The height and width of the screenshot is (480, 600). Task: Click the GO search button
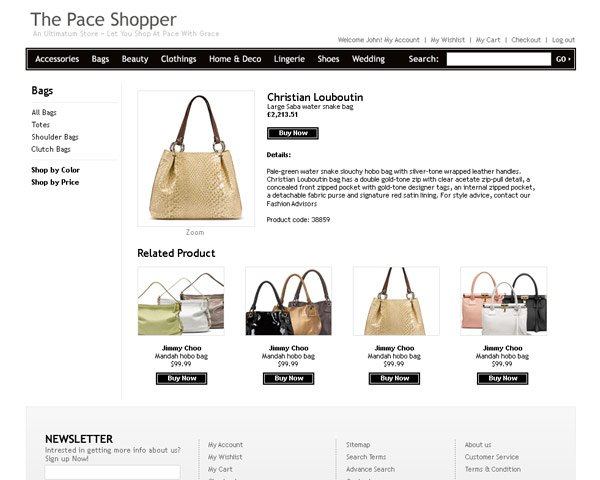[563, 59]
